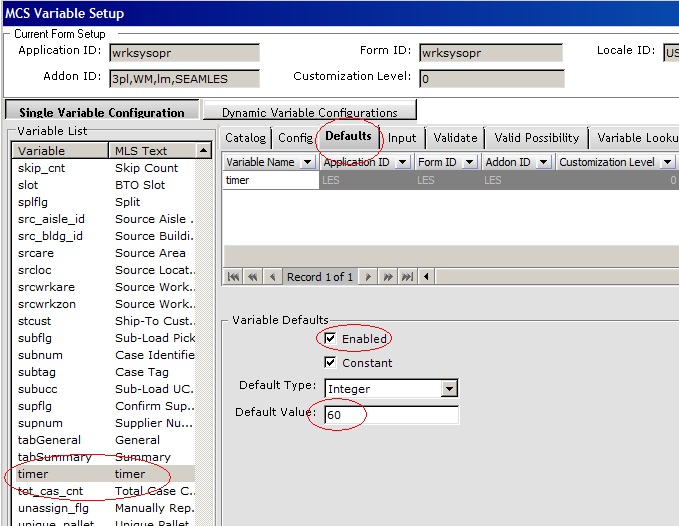Open Addon ID column filter dropdown
Viewport: 679px width, 526px height.
point(543,162)
